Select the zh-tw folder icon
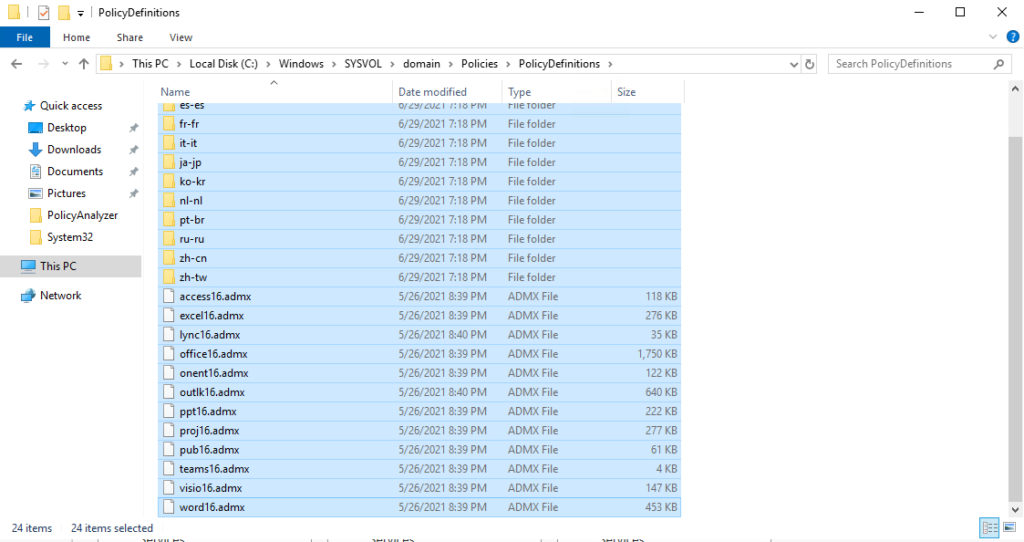Image resolution: width=1024 pixels, height=542 pixels. tap(168, 277)
